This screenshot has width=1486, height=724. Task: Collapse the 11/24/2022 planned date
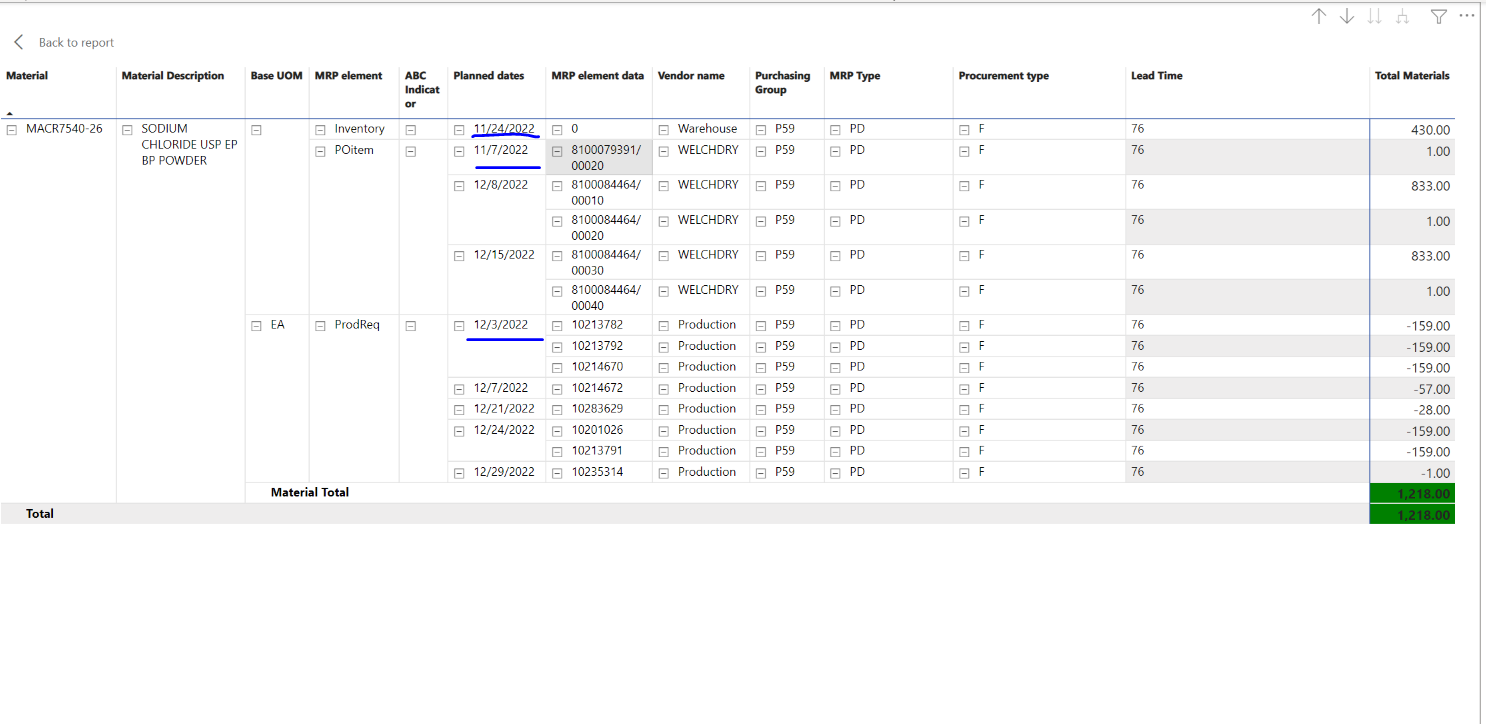click(459, 129)
